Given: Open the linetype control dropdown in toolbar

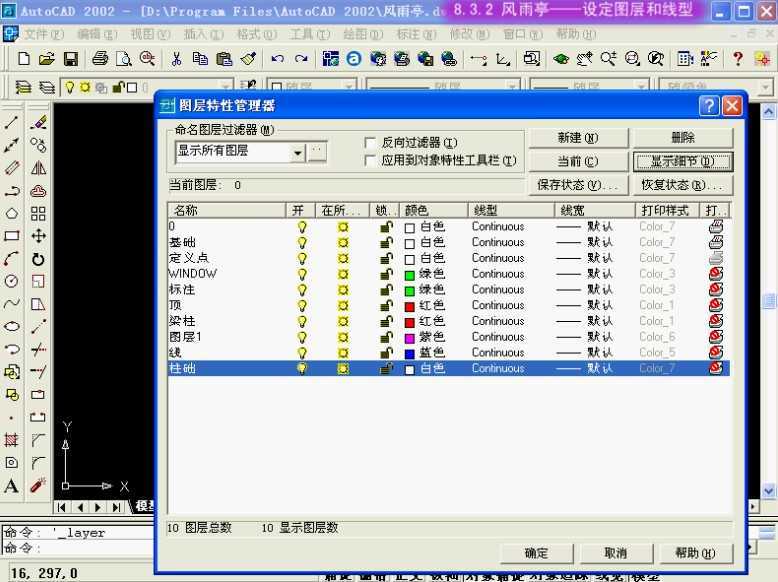Looking at the screenshot, I should pos(512,88).
